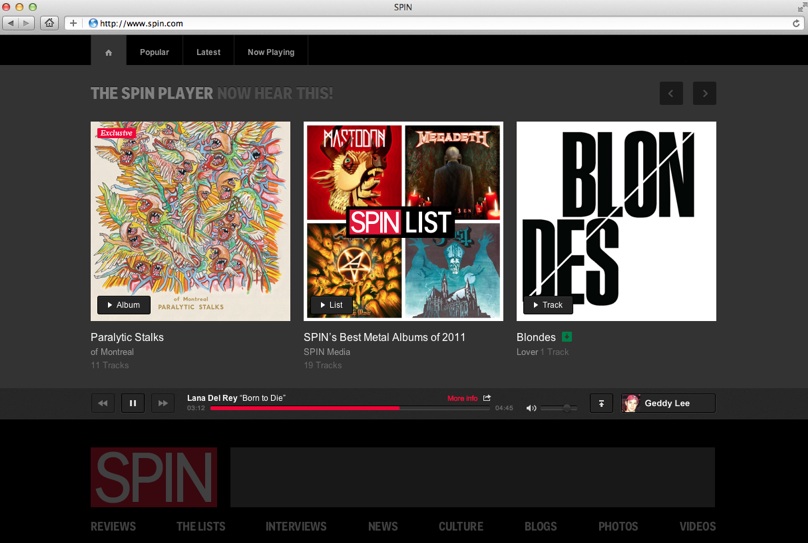
Task: Go to the player home tab
Action: tap(108, 52)
